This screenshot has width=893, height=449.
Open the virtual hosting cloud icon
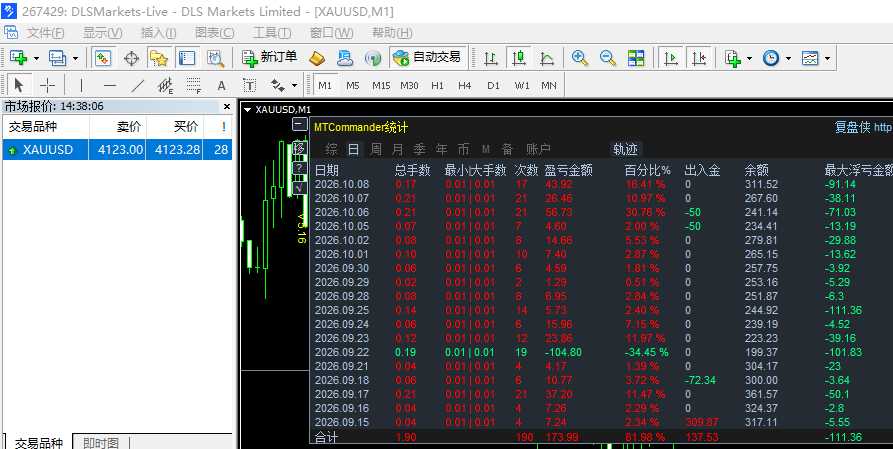[x=345, y=58]
